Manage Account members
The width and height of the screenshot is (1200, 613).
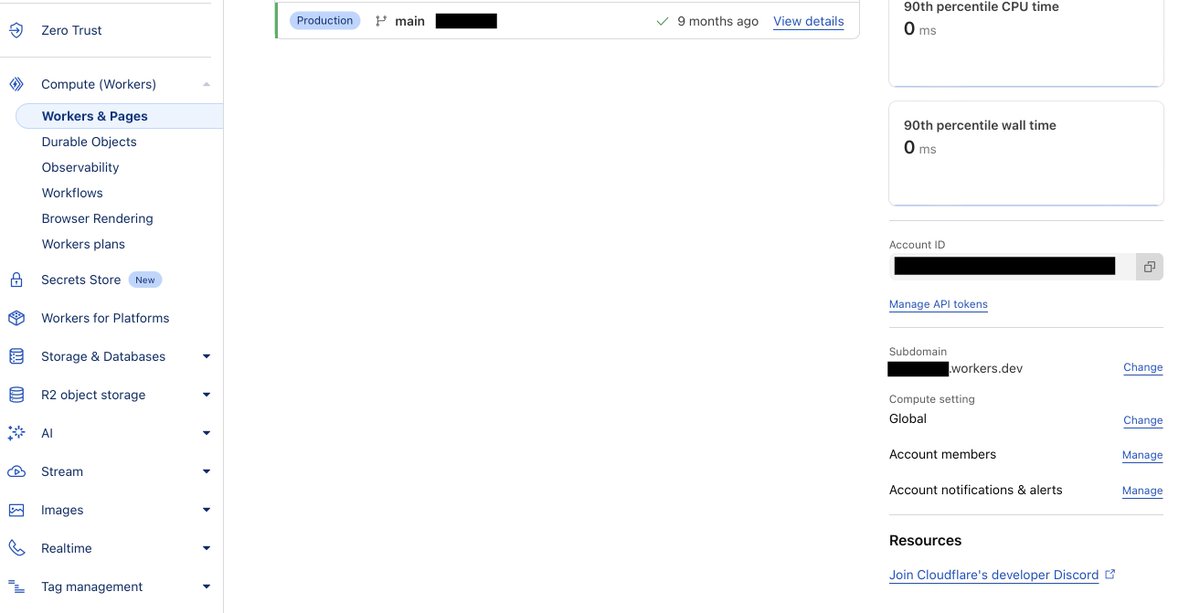pyautogui.click(x=1142, y=455)
